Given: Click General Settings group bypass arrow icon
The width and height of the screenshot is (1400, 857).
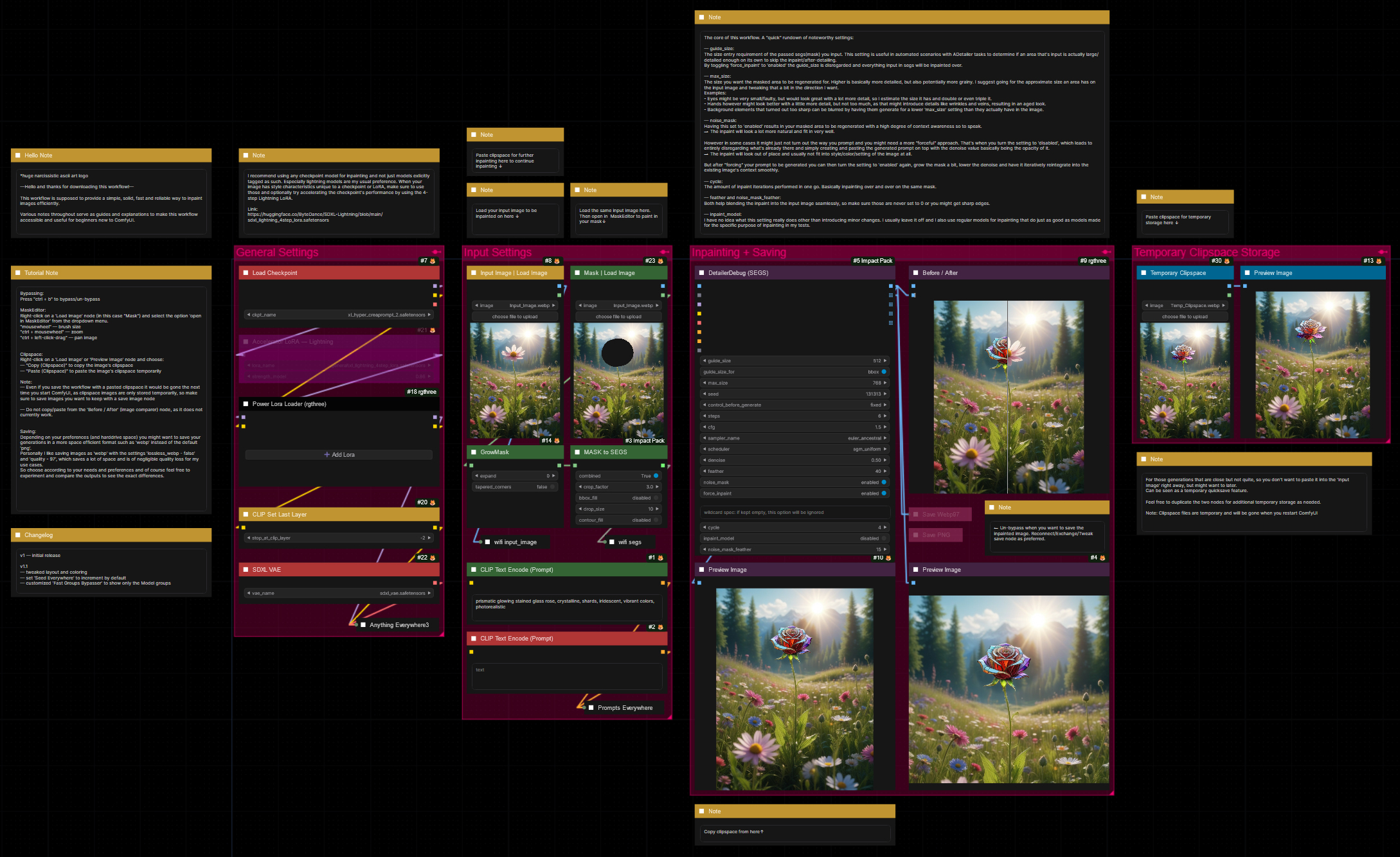Looking at the screenshot, I should coord(436,252).
